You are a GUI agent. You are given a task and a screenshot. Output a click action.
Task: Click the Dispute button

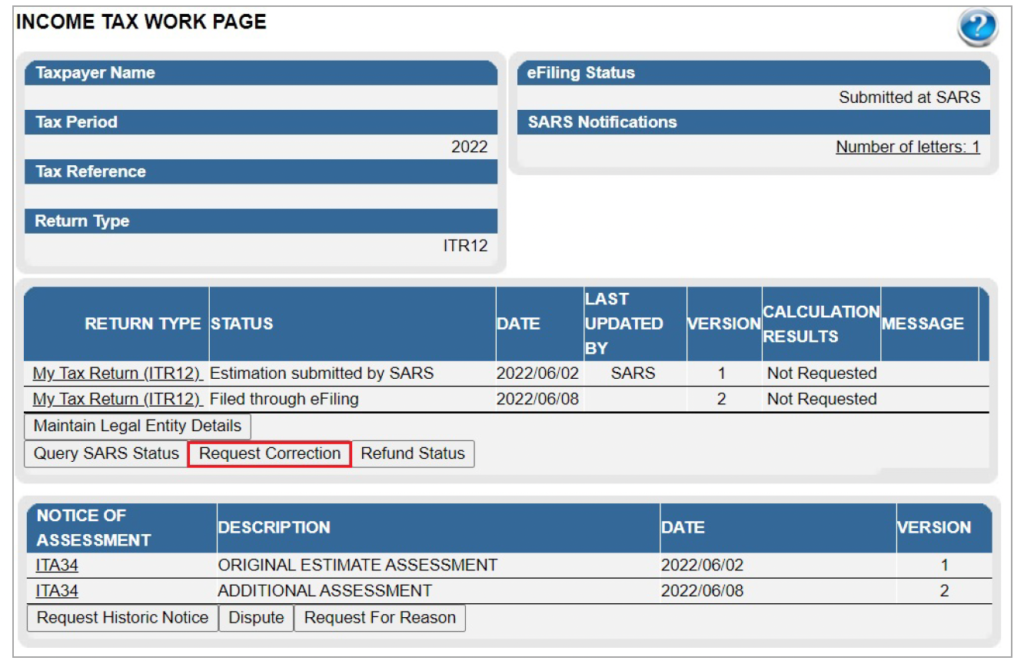coord(256,618)
